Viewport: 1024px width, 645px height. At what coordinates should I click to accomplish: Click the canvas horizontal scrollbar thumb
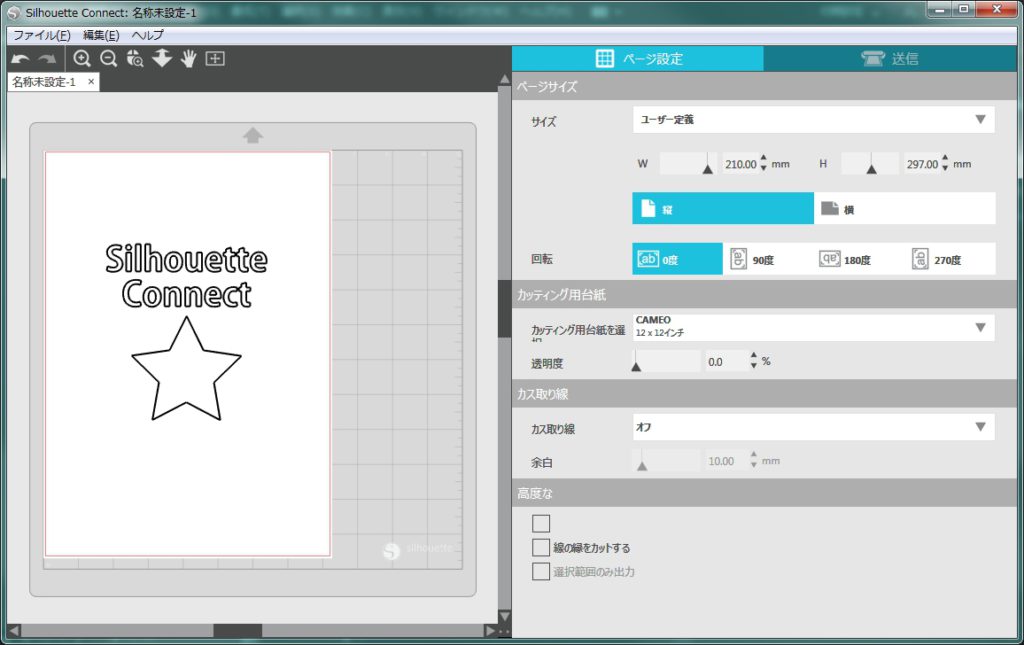click(238, 631)
